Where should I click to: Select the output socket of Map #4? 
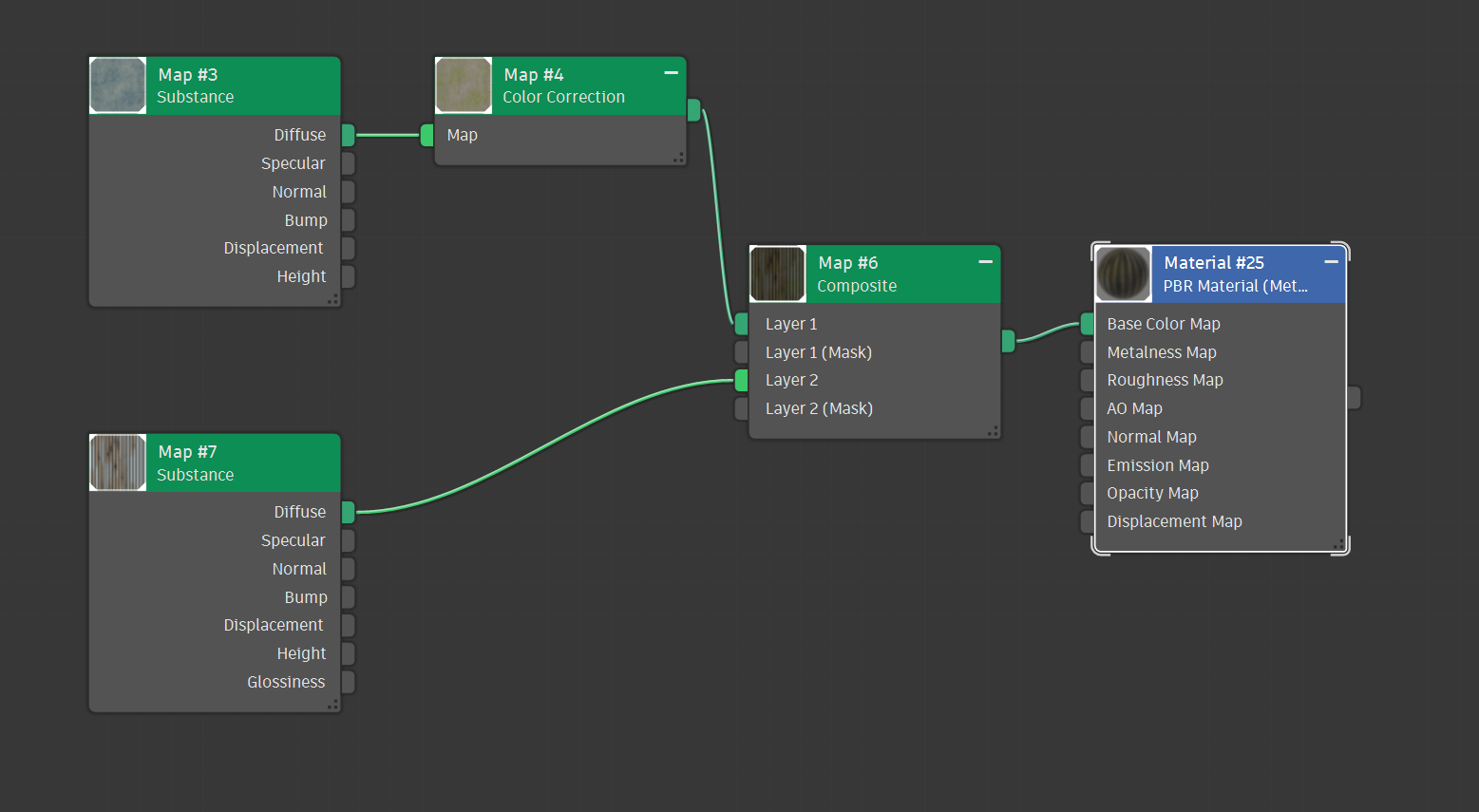click(x=694, y=110)
